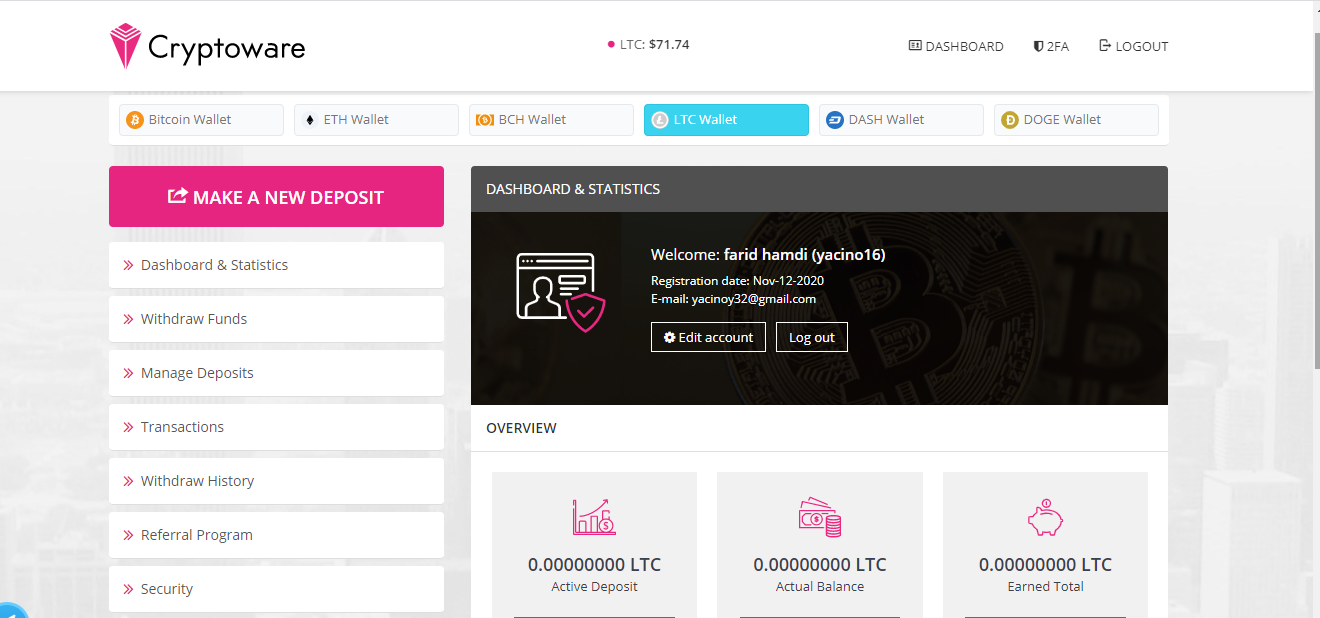Open 2FA link in header

point(1051,46)
